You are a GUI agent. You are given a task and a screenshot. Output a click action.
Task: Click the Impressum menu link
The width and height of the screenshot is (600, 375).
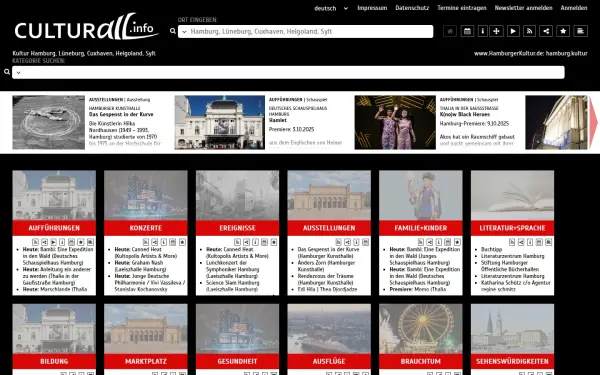pos(372,8)
